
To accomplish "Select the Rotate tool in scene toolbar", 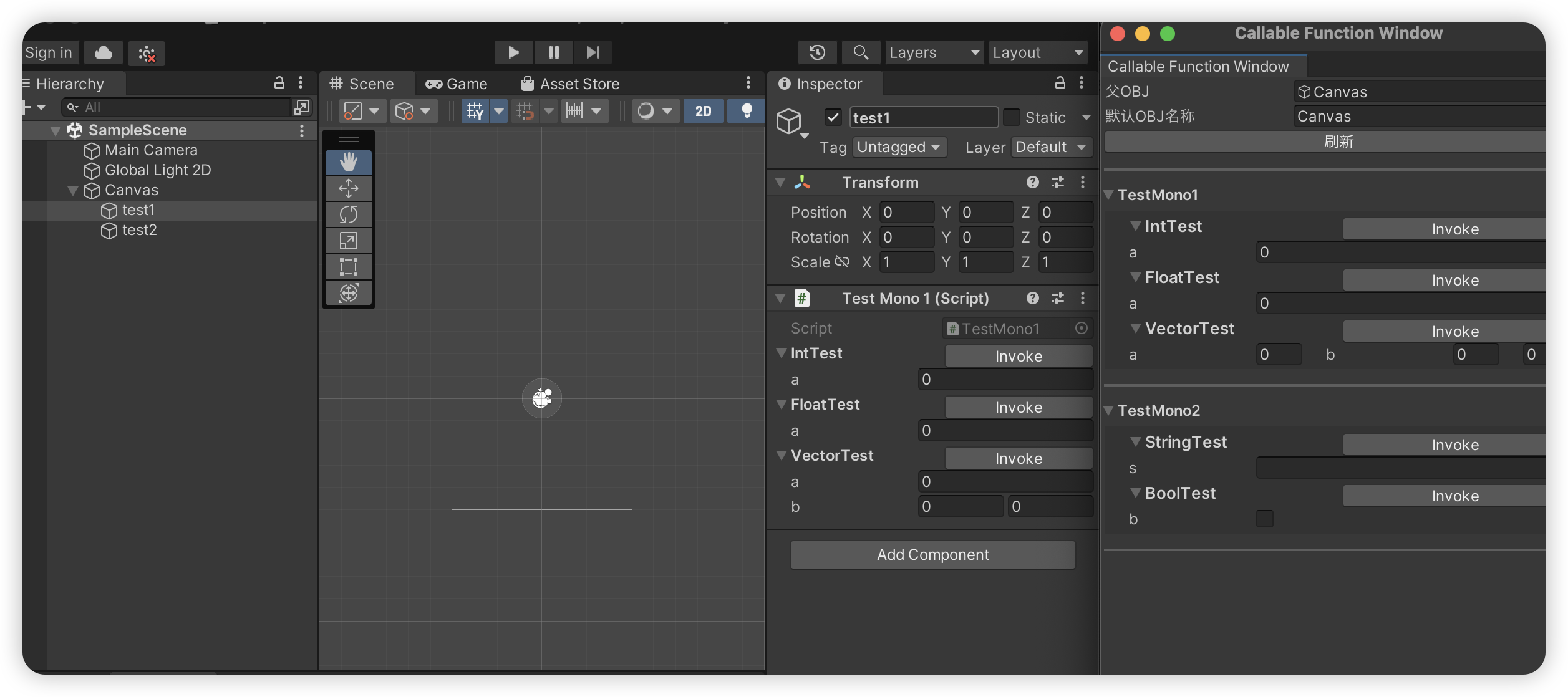I will coord(348,214).
